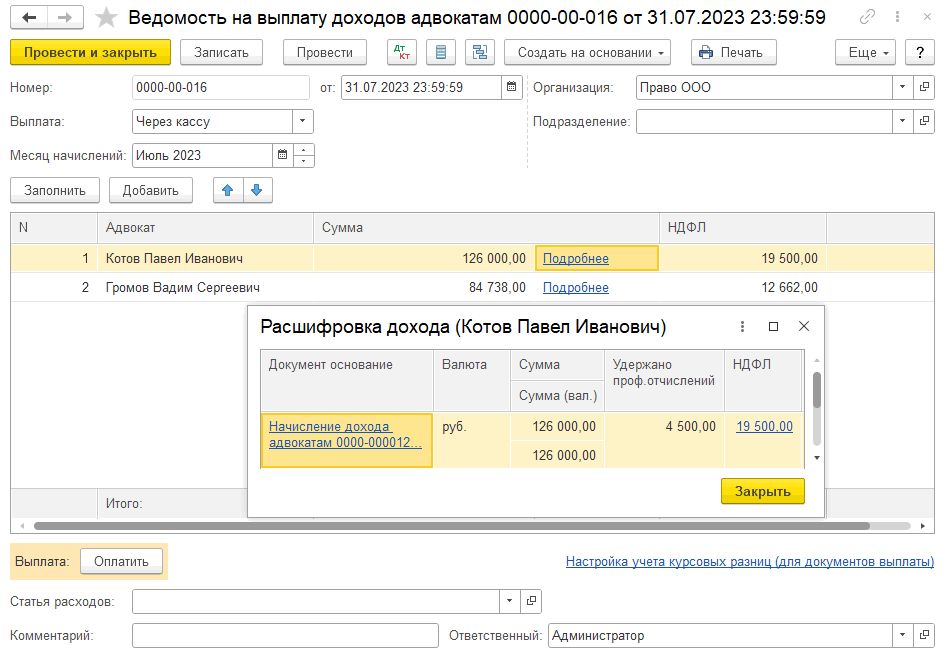Open Настройка учета курсовых разниц link
This screenshot has width=951, height=657.
tap(749, 562)
